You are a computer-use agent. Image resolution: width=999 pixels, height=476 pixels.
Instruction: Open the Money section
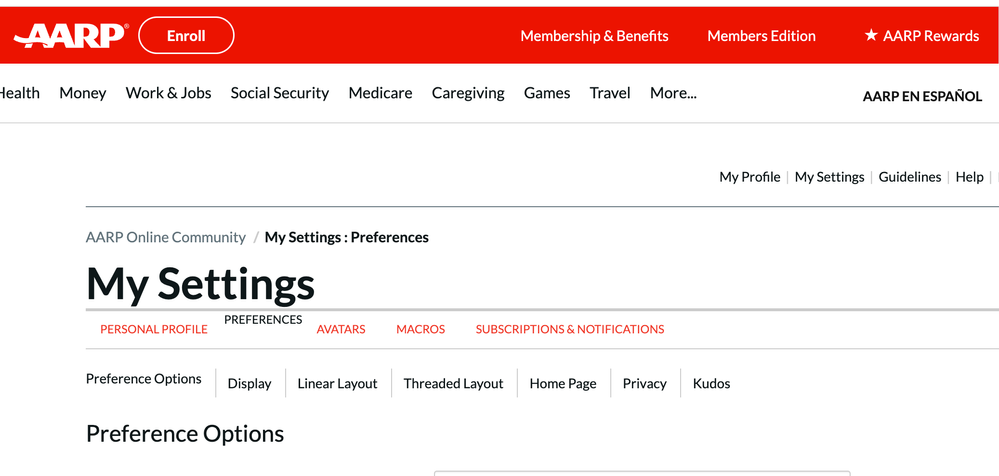click(82, 93)
